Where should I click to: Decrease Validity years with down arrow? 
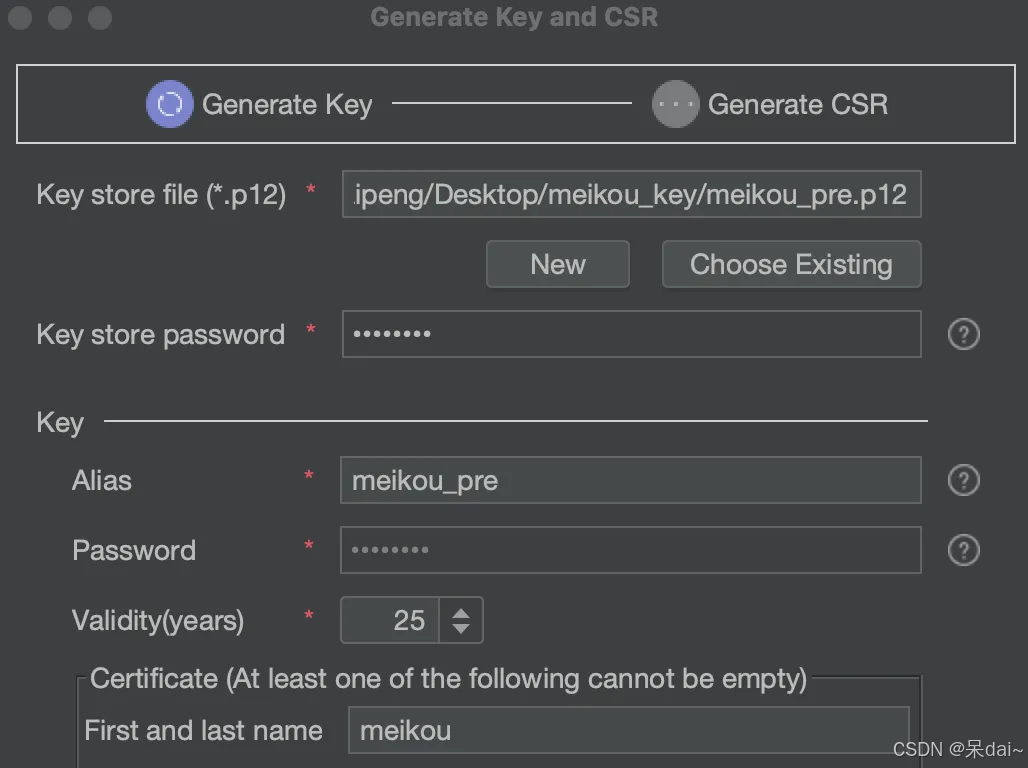(x=461, y=629)
